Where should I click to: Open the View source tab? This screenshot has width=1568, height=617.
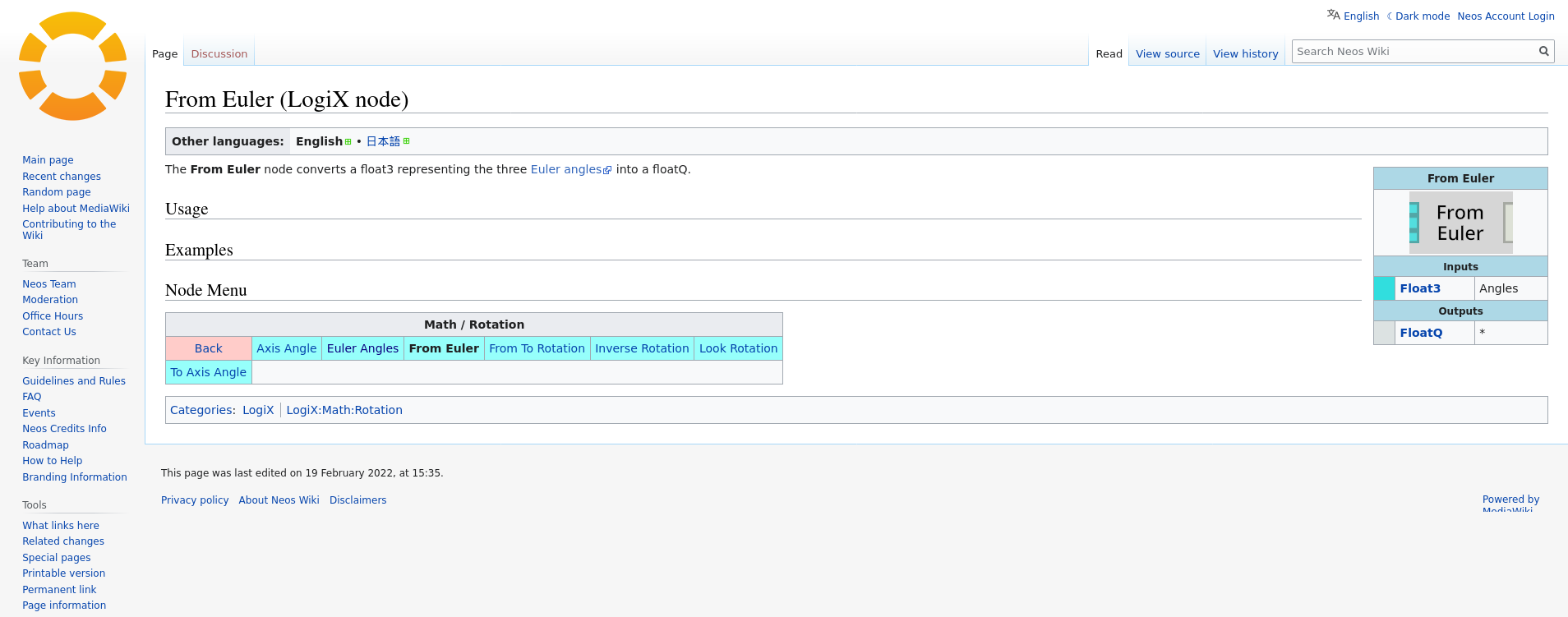pos(1167,54)
